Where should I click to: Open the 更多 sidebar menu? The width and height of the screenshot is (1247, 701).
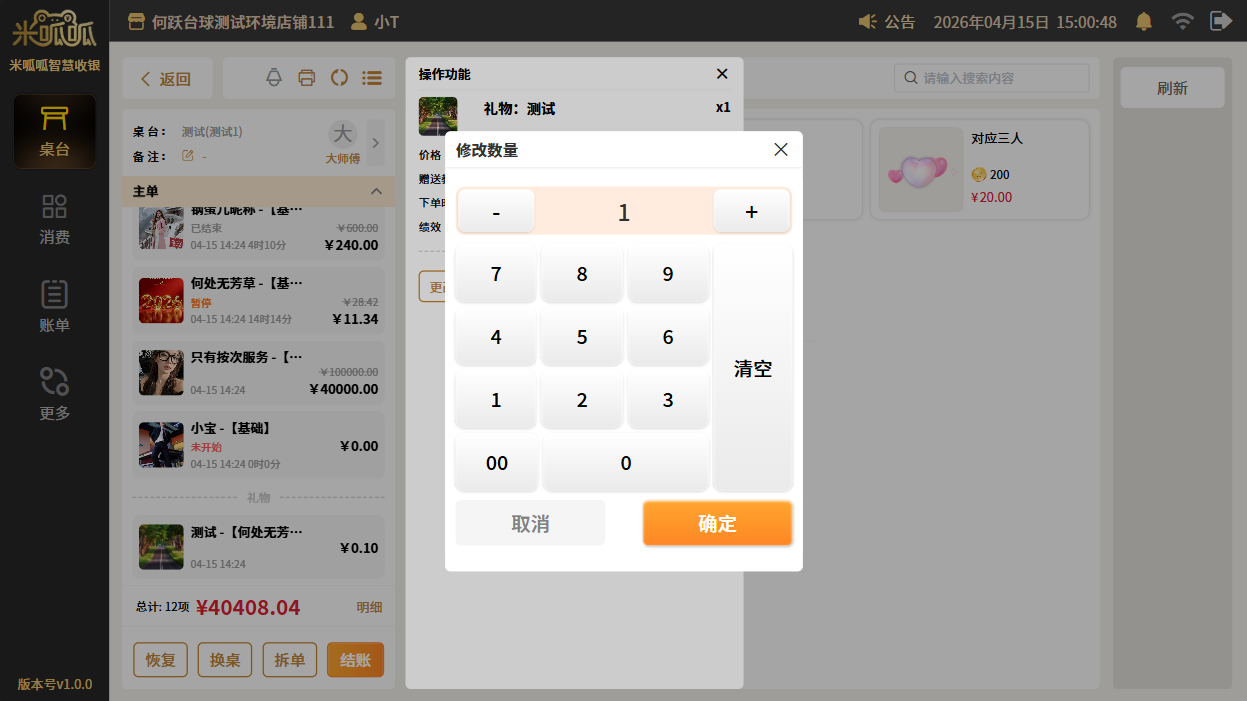pyautogui.click(x=54, y=394)
